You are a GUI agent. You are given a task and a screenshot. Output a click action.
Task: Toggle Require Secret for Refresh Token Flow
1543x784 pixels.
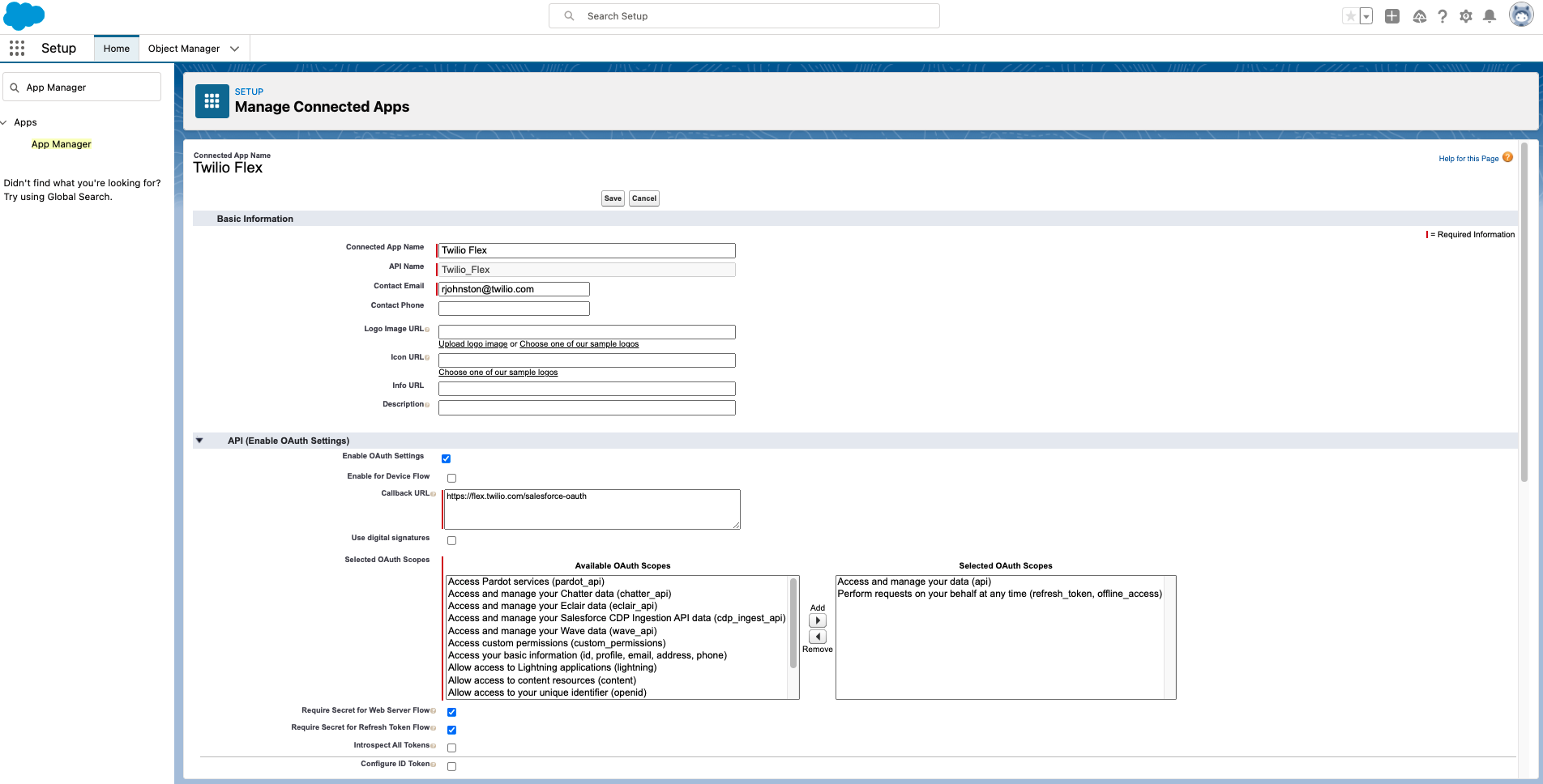[x=451, y=730]
